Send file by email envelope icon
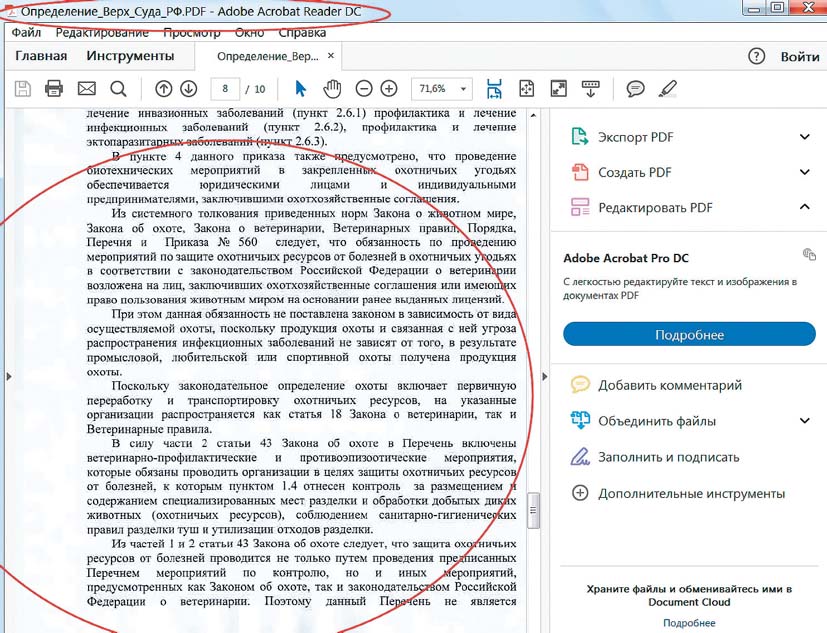The height and width of the screenshot is (633, 827). pyautogui.click(x=86, y=89)
